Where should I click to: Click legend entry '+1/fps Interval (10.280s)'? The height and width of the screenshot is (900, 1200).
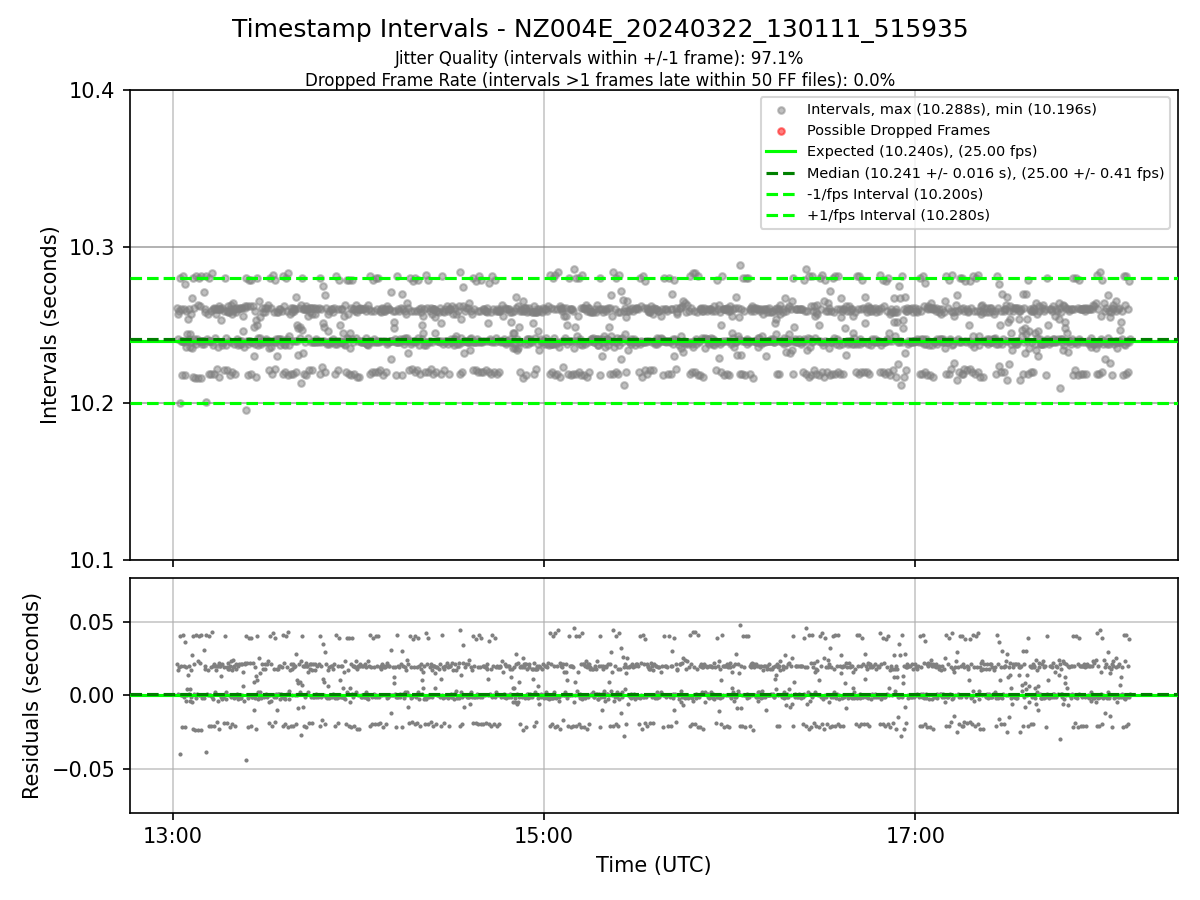tap(898, 215)
